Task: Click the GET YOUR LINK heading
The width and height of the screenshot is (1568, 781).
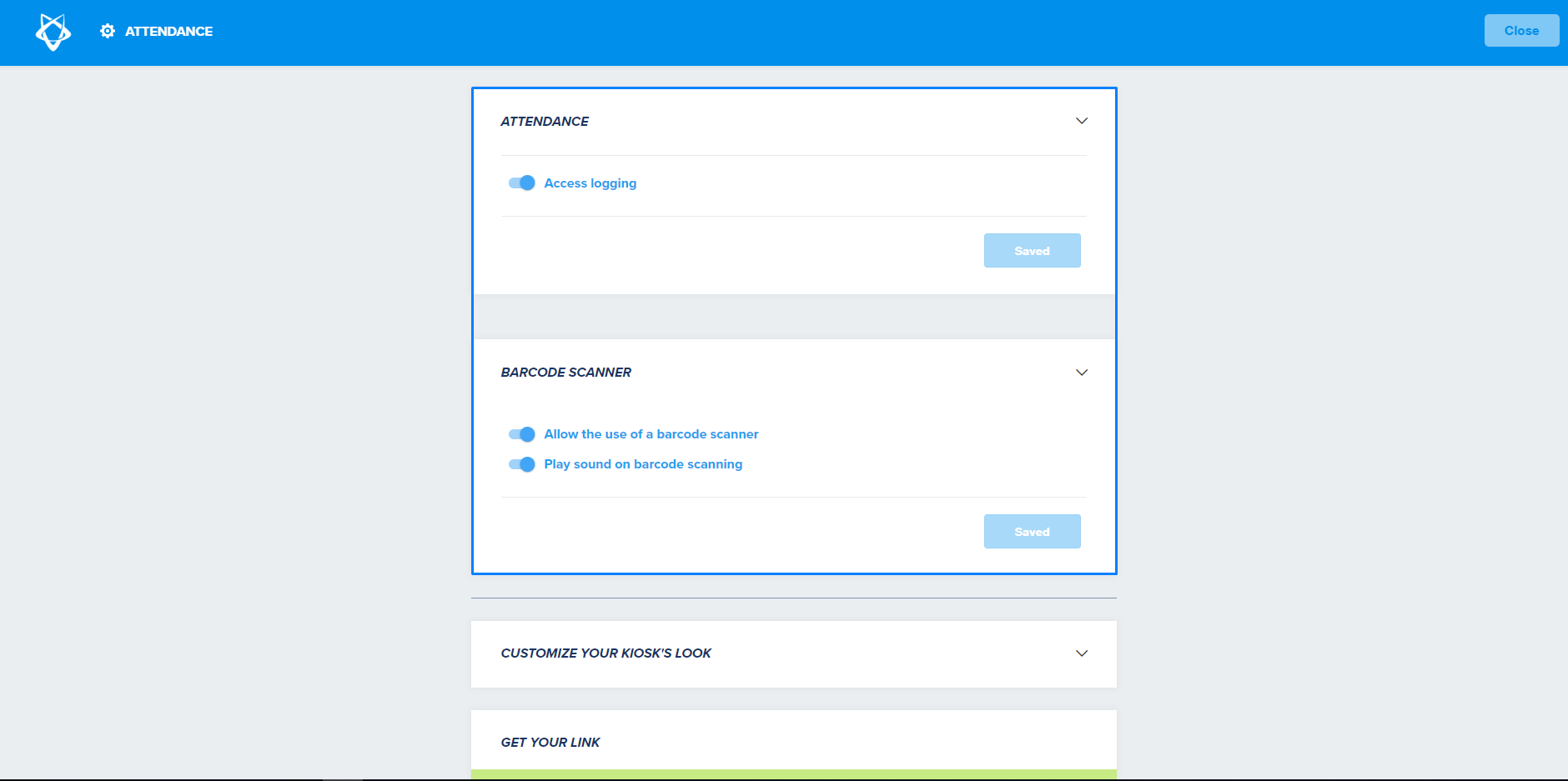Action: click(550, 743)
